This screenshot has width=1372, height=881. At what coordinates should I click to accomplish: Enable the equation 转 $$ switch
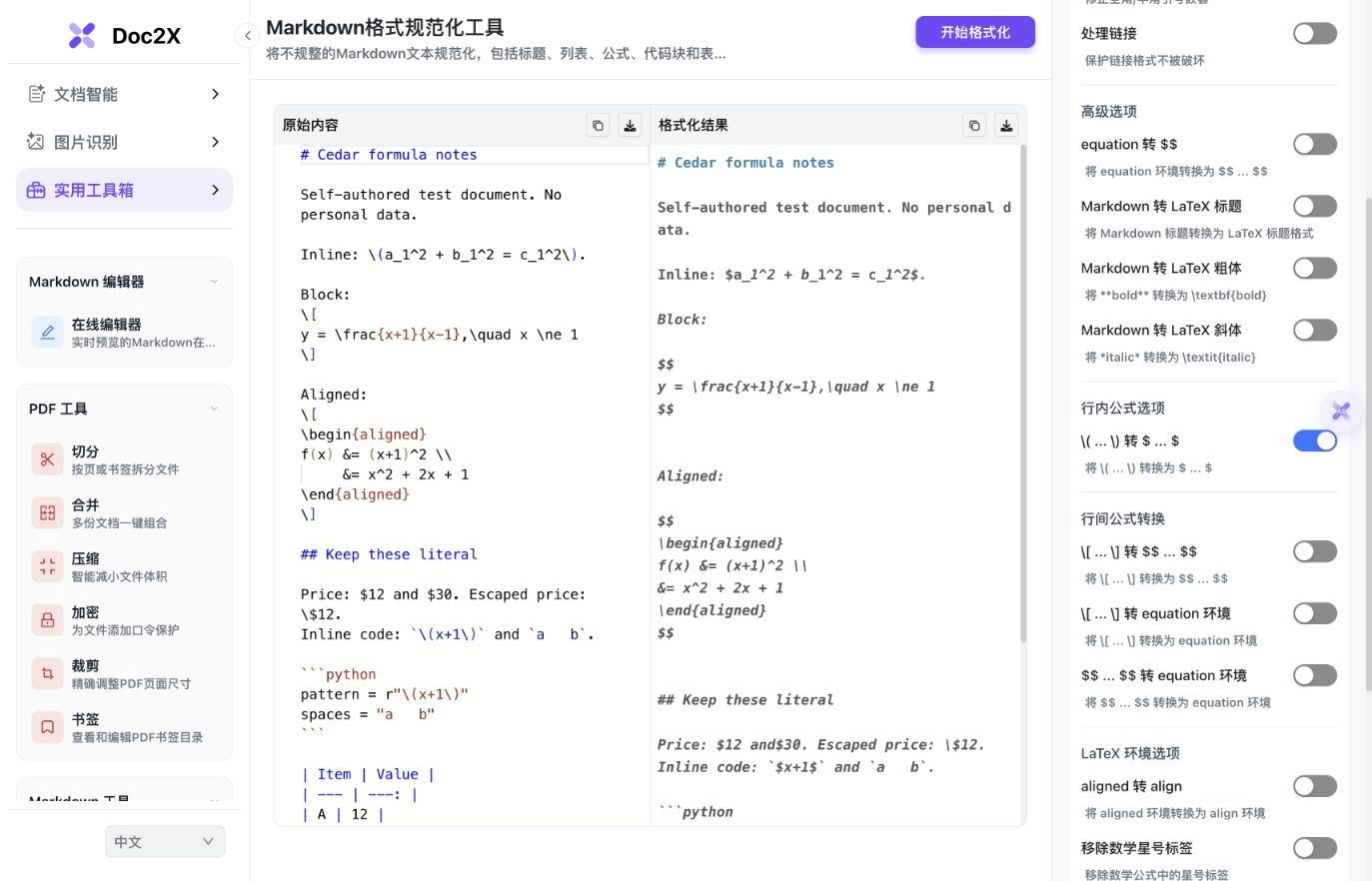(x=1315, y=145)
